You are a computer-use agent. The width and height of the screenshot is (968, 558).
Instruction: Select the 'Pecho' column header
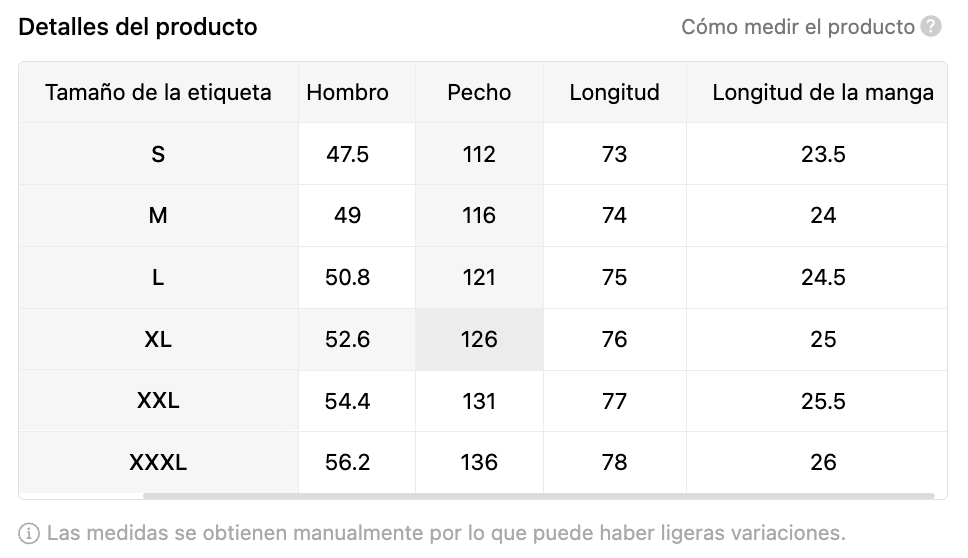click(x=479, y=93)
